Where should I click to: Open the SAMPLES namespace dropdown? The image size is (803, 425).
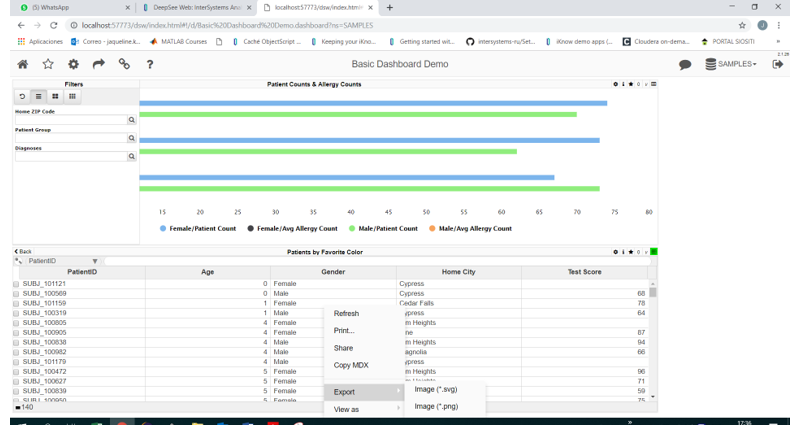coord(731,64)
